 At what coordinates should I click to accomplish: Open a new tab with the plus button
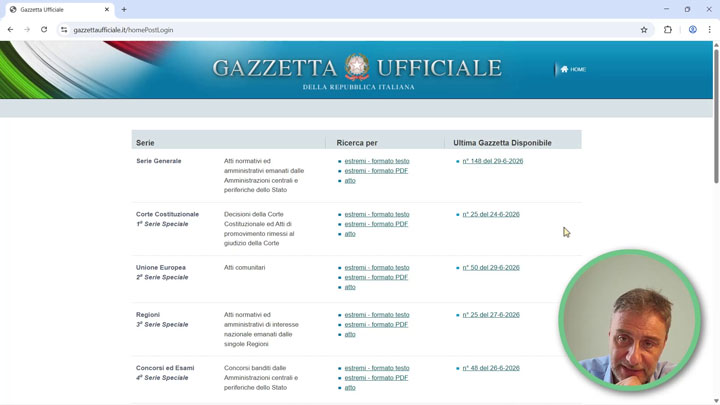(124, 9)
